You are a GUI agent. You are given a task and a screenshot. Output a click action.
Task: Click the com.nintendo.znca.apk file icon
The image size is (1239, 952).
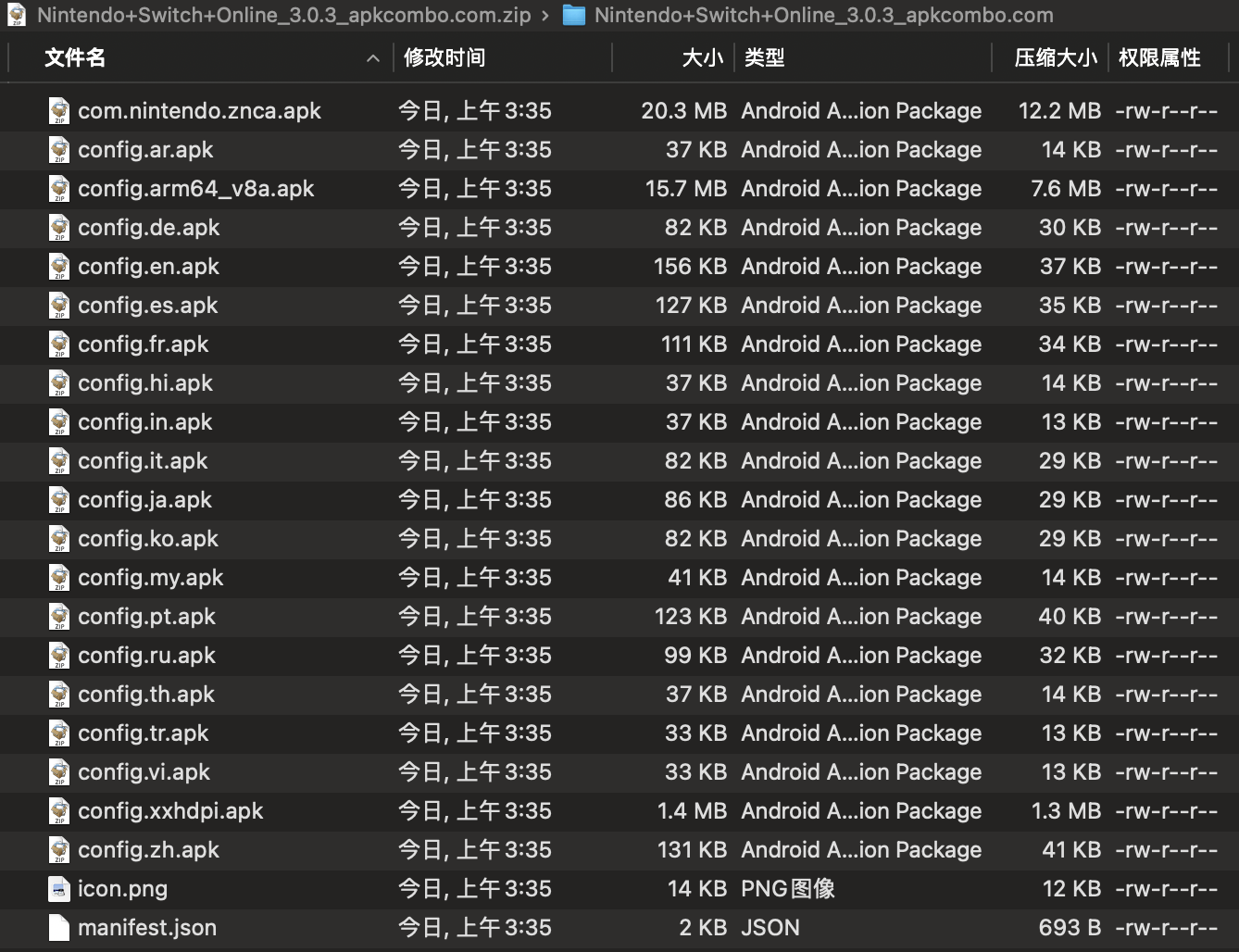[x=59, y=111]
